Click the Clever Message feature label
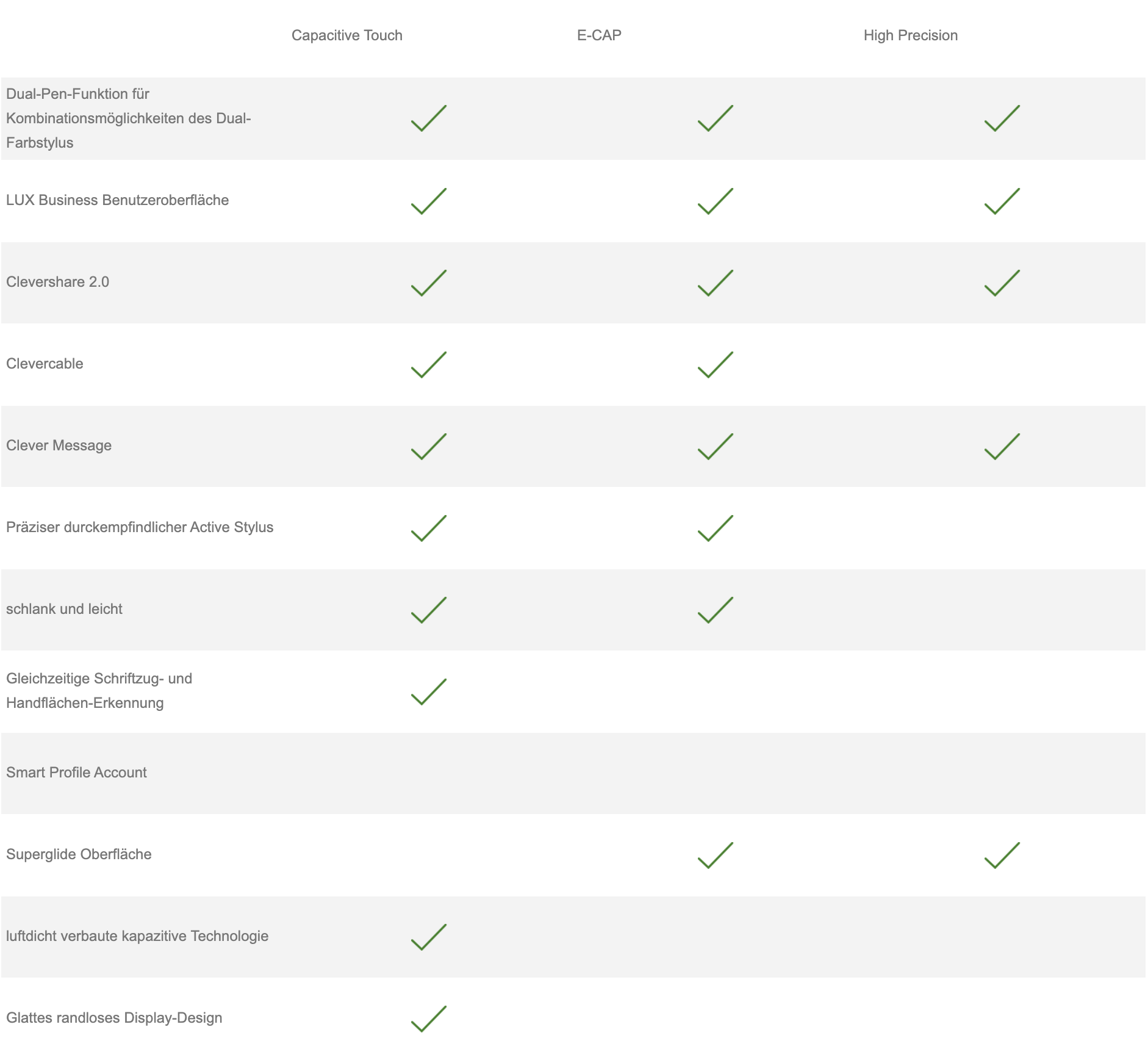This screenshot has width=1148, height=1063. tap(59, 445)
